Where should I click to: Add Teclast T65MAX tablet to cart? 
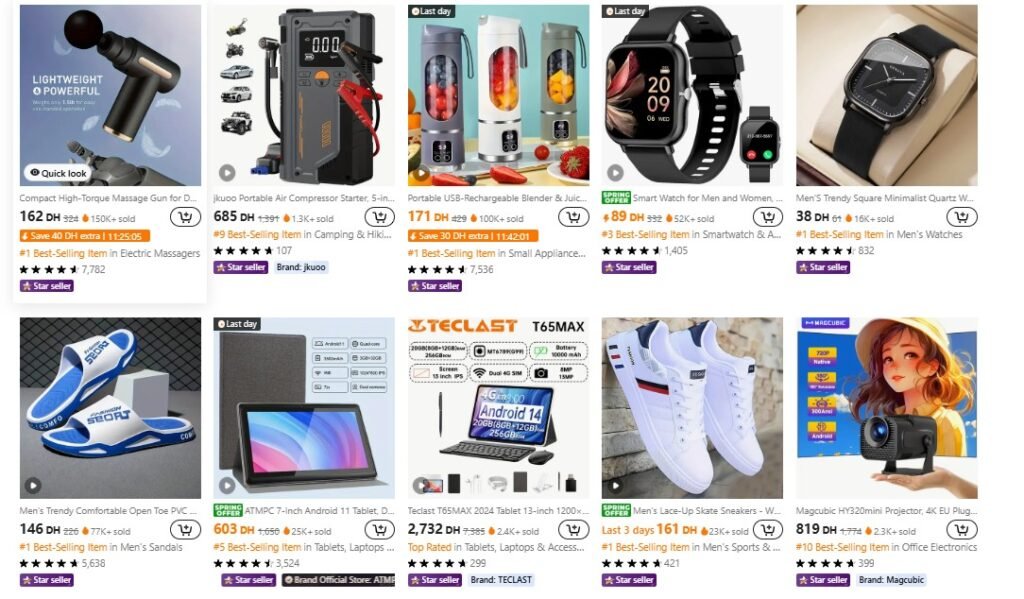[x=573, y=530]
